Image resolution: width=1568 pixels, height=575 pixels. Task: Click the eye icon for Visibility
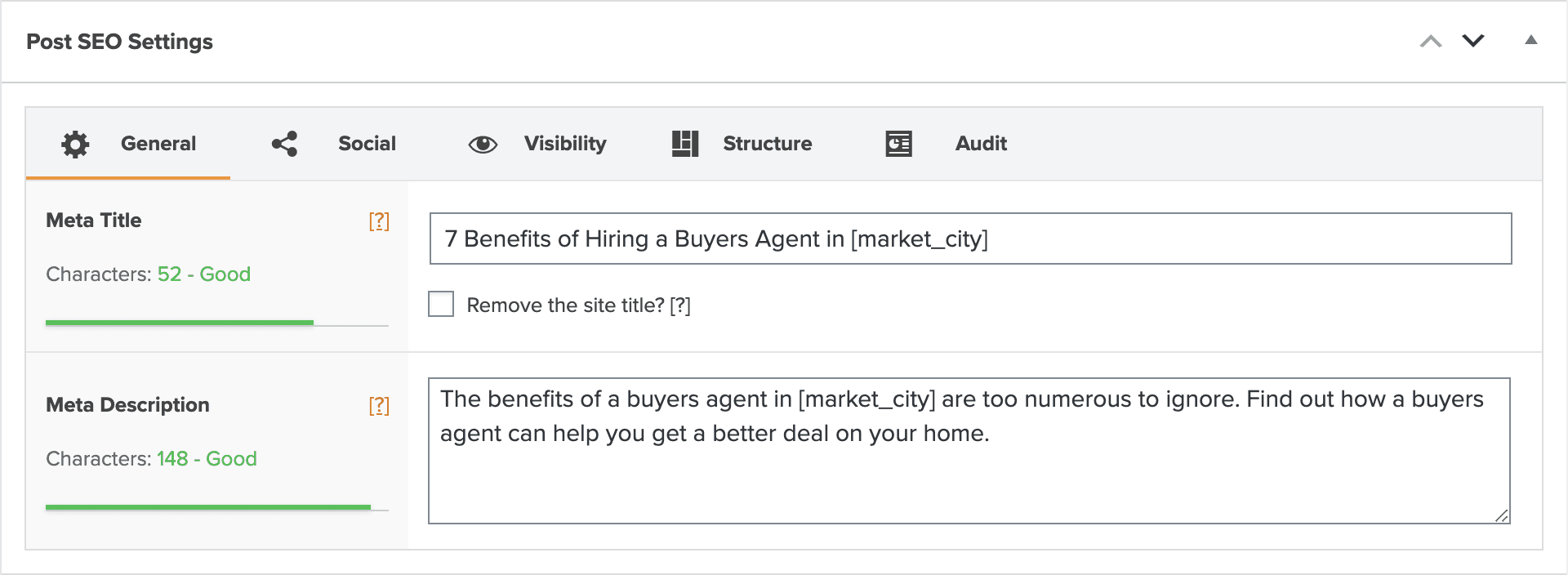point(483,145)
